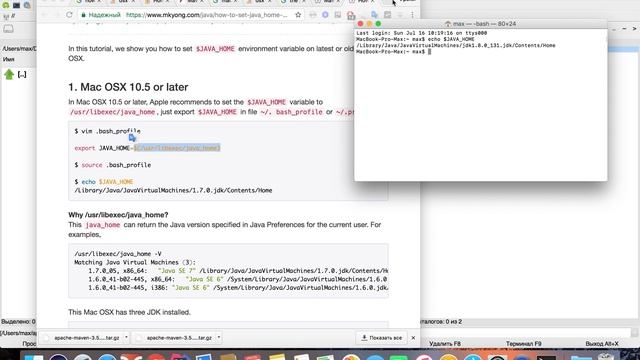The image size is (640, 360).
Task: Click Терминал F9 in file manager
Action: (523, 344)
